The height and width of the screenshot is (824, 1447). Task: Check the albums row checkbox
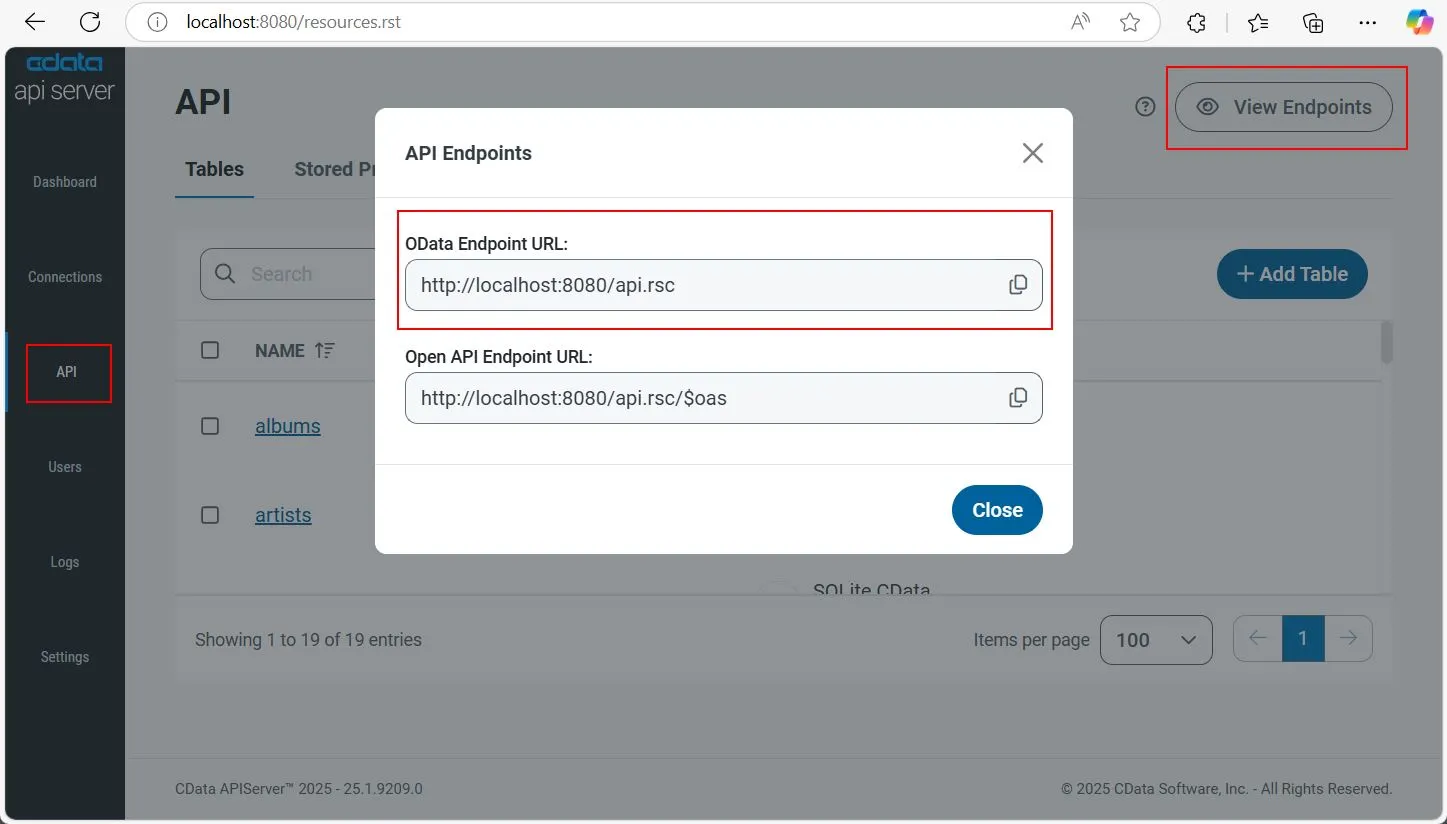coord(210,425)
